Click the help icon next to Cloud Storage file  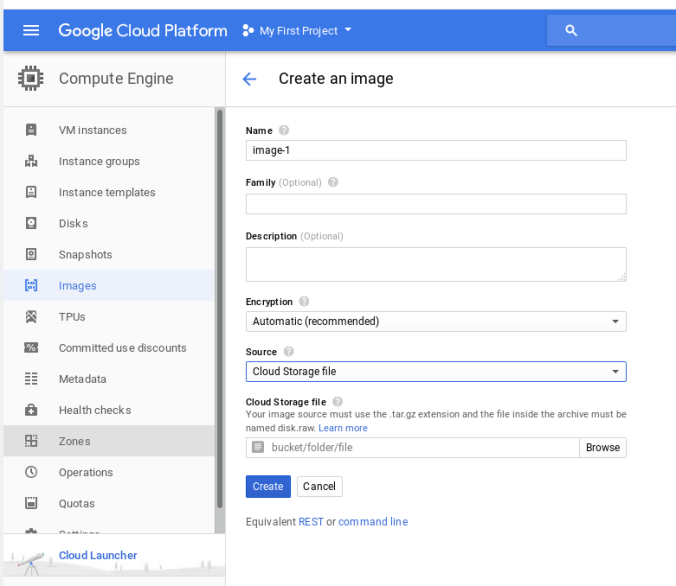coord(338,402)
